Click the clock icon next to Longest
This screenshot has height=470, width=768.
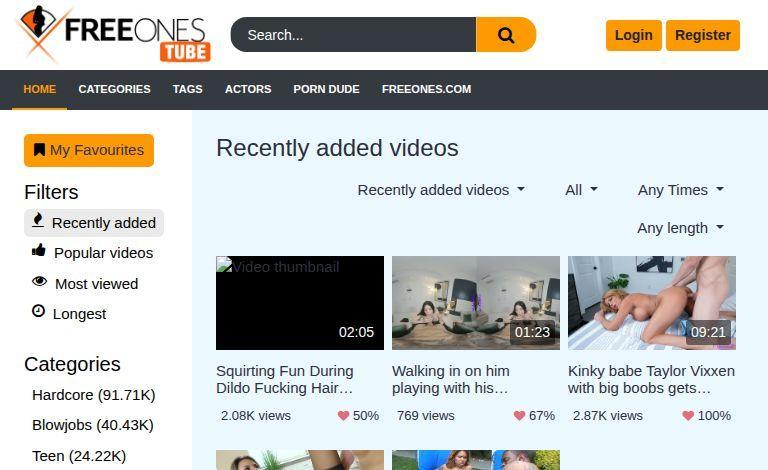tap(39, 312)
